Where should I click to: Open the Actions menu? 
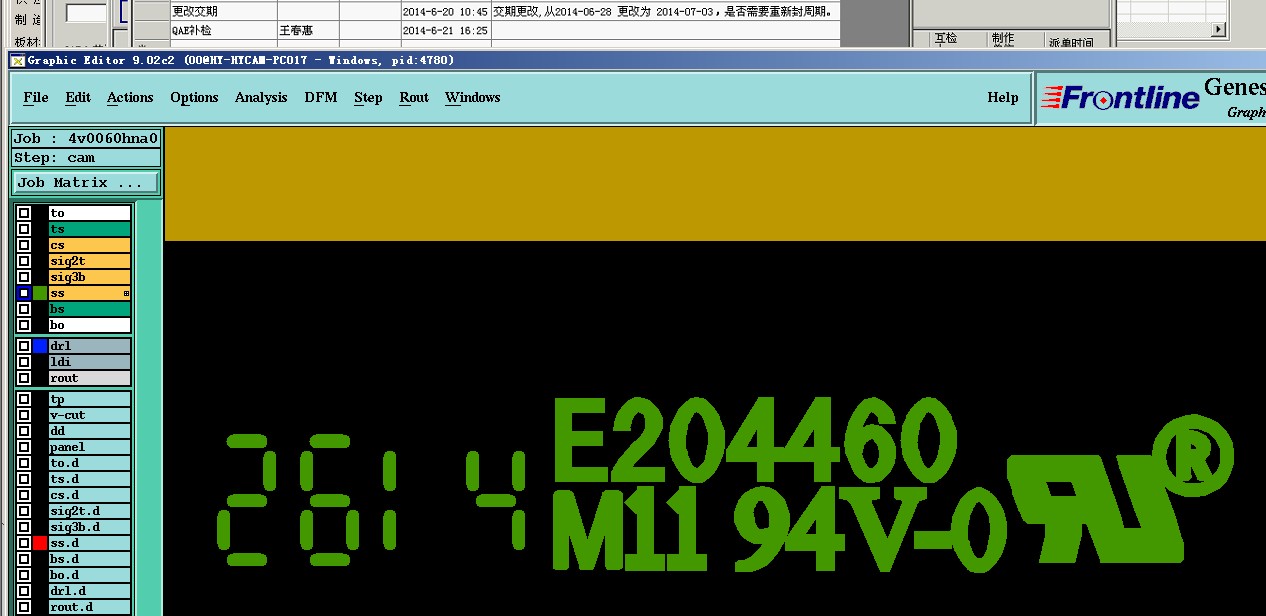click(130, 97)
